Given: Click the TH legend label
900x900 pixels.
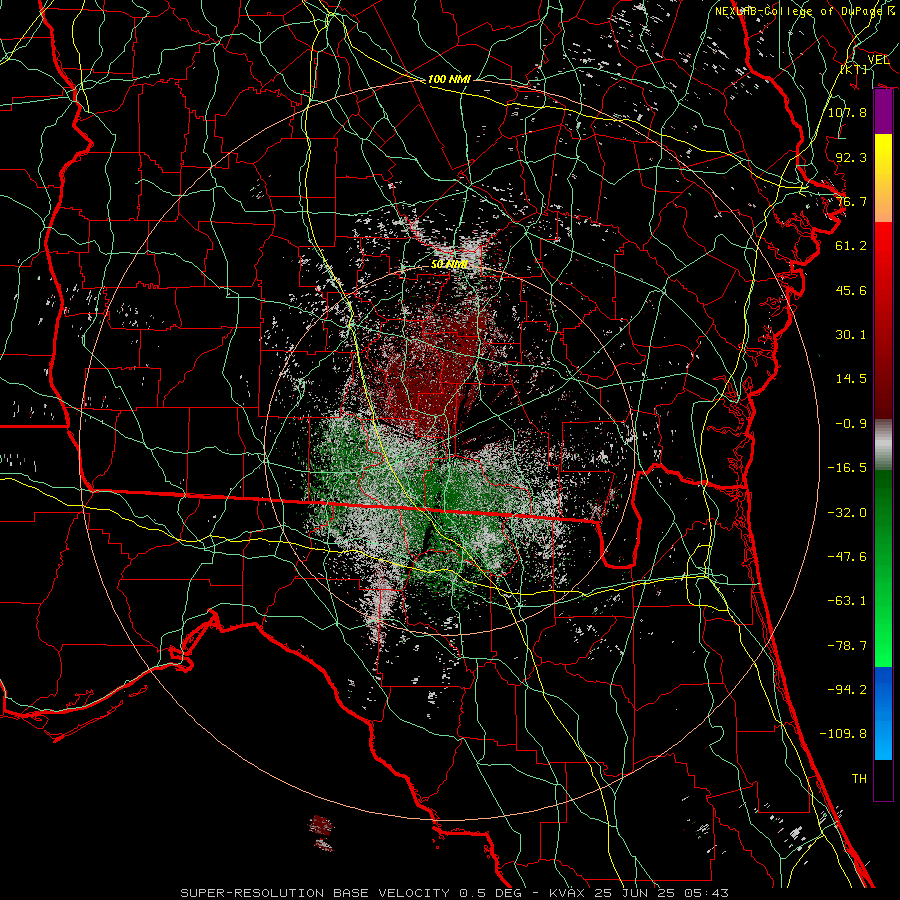Looking at the screenshot, I should click(x=859, y=779).
